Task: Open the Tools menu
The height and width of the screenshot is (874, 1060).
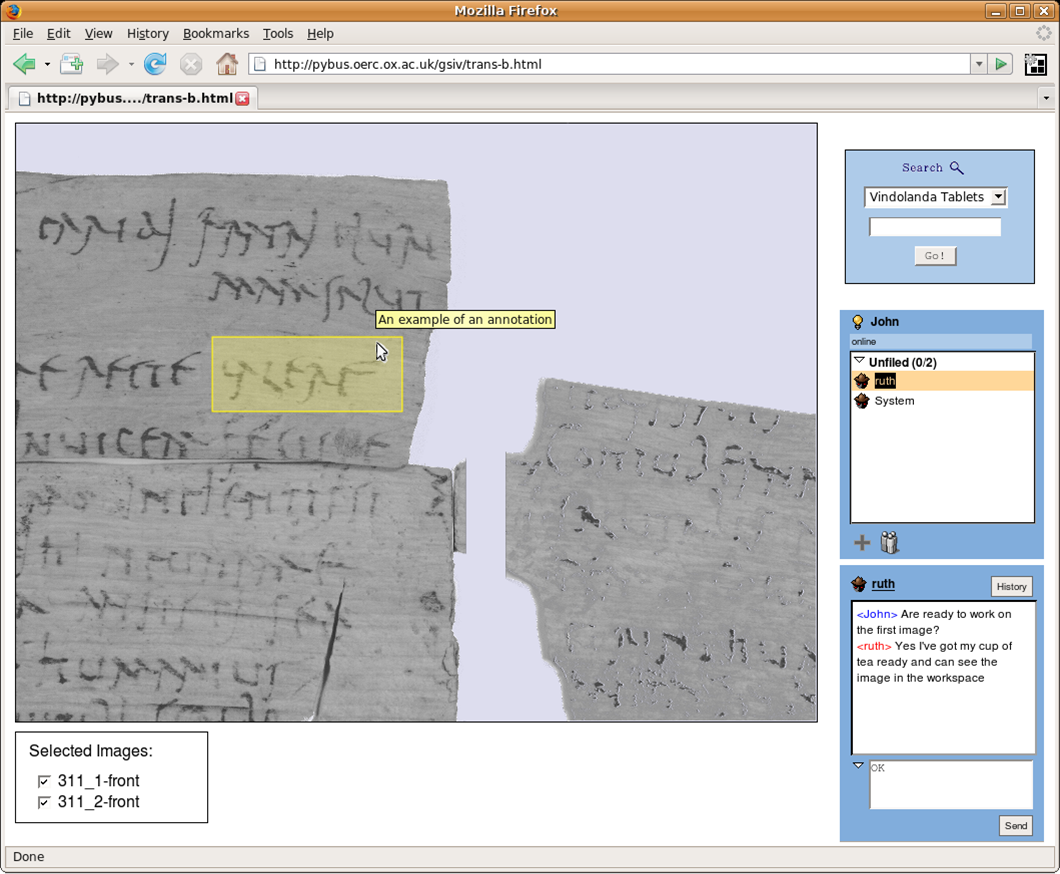Action: 278,33
